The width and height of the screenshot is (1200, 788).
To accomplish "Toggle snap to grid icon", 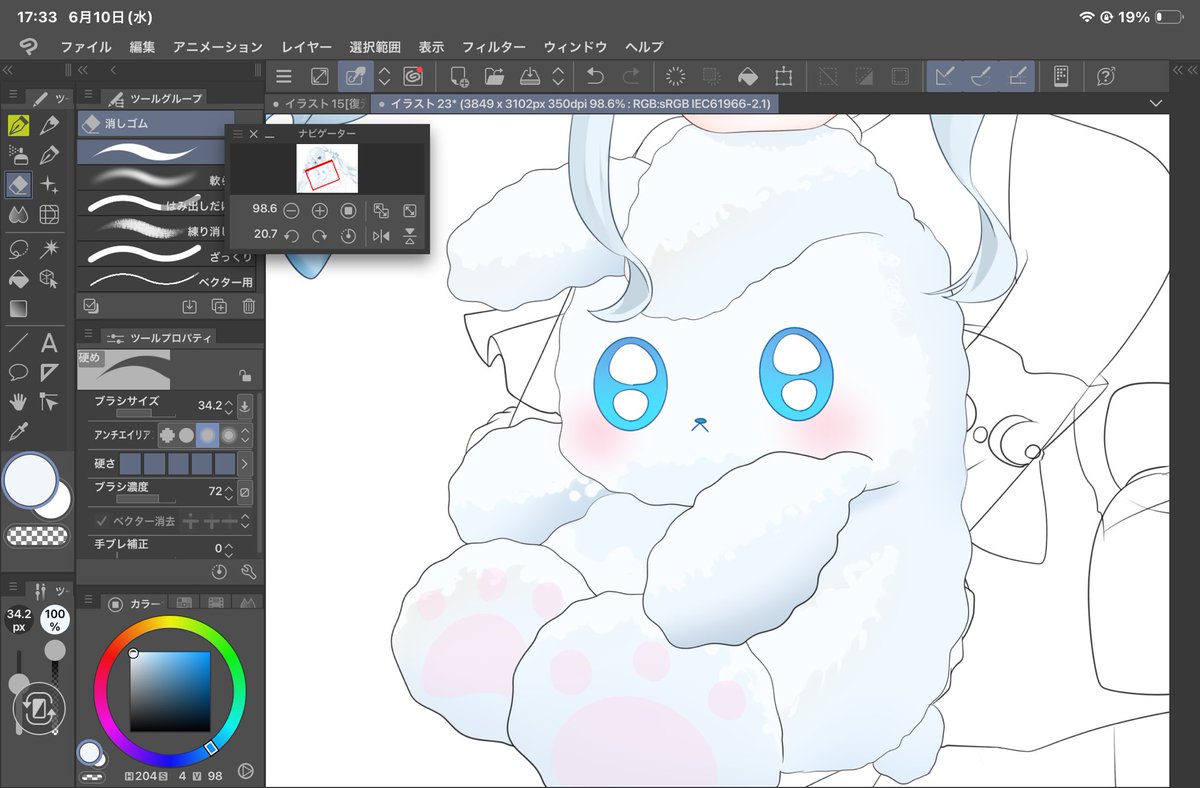I will click(1018, 76).
